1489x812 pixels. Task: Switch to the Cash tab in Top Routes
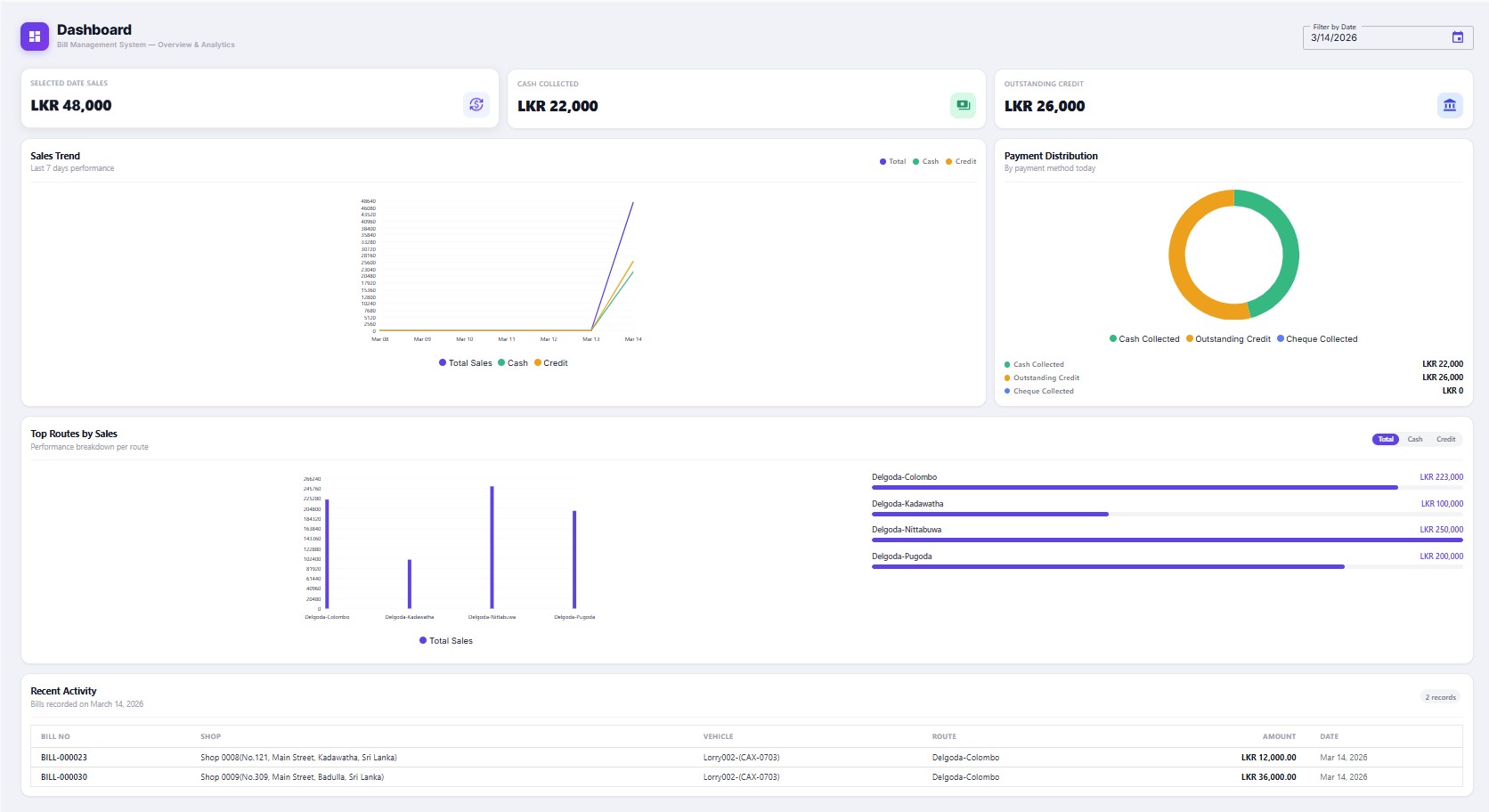click(1415, 439)
